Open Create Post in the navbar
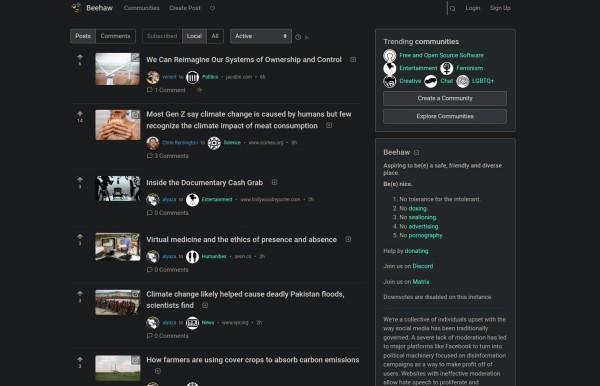600x386 pixels. coord(184,8)
